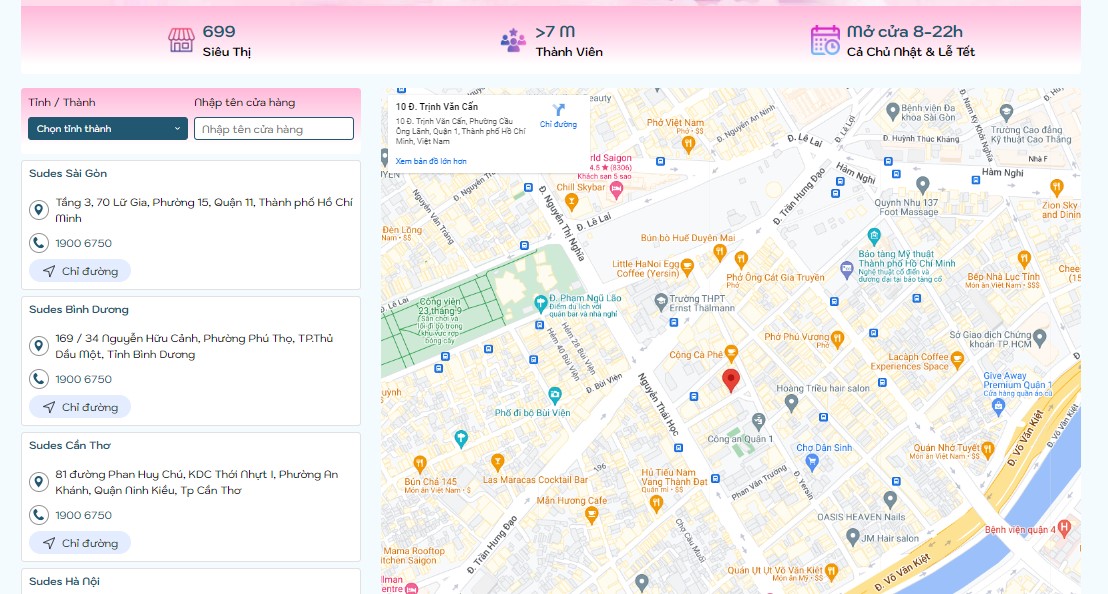
Task: Call 1900 6750 for Sudes Bình Dương
Action: point(83,379)
